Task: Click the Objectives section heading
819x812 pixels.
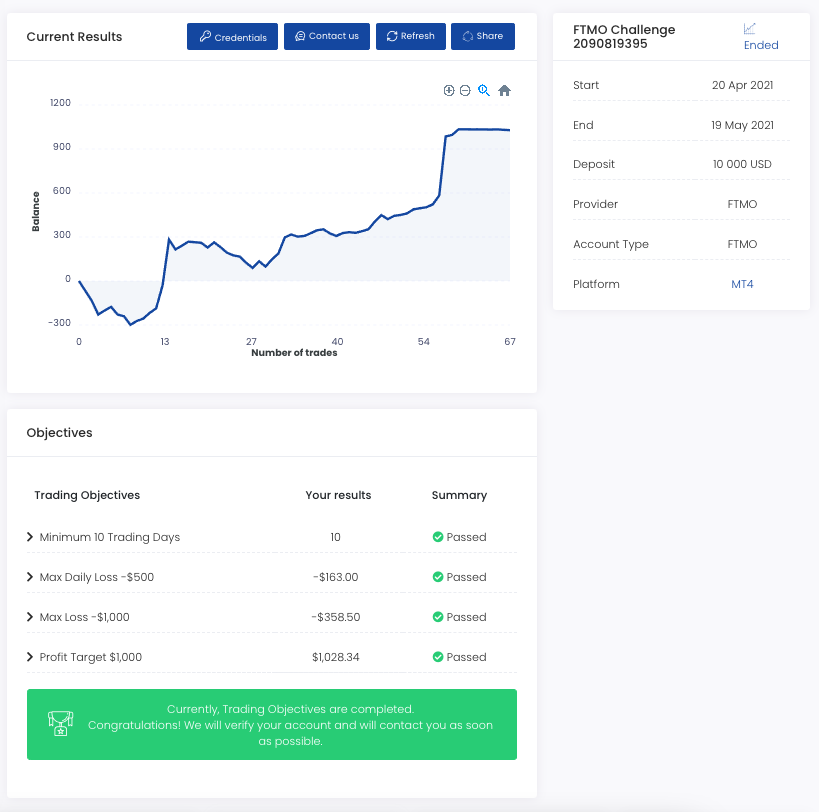Action: (x=59, y=432)
